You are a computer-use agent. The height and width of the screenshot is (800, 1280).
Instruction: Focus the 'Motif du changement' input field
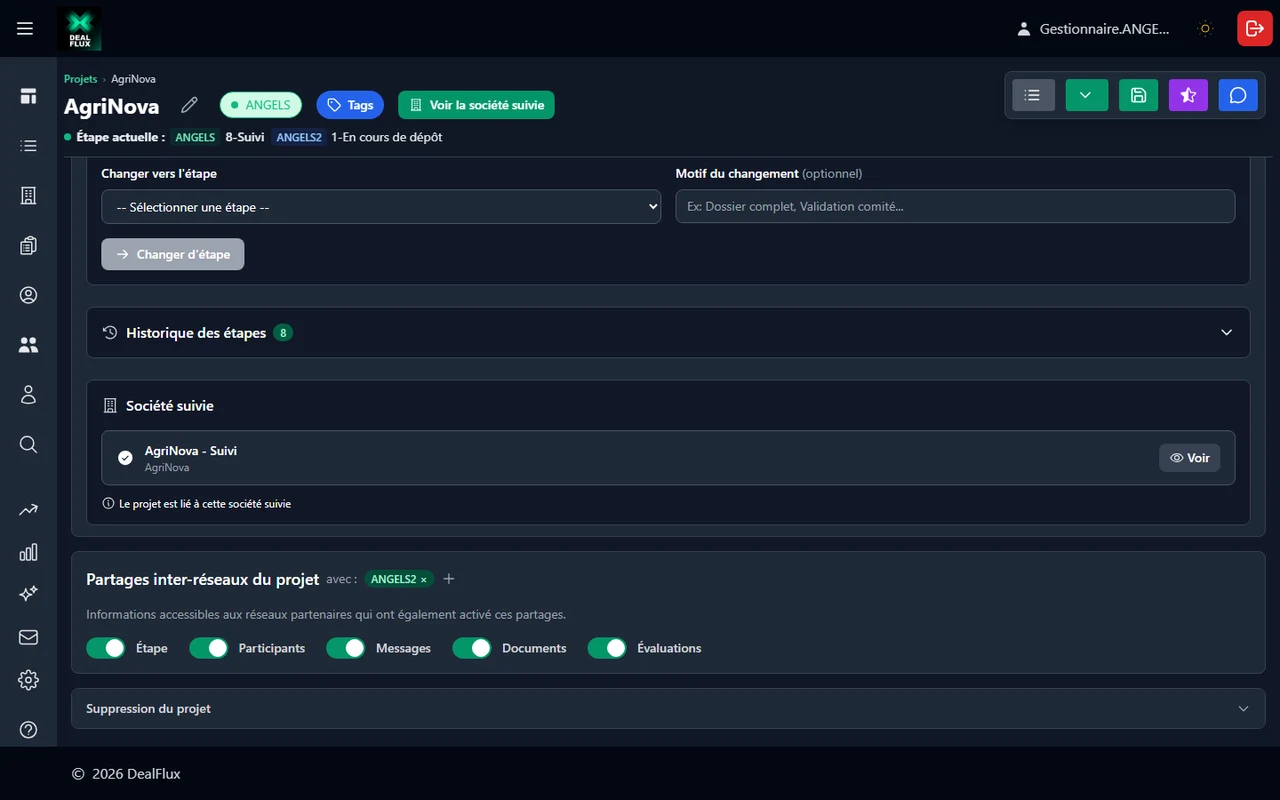[x=955, y=207]
